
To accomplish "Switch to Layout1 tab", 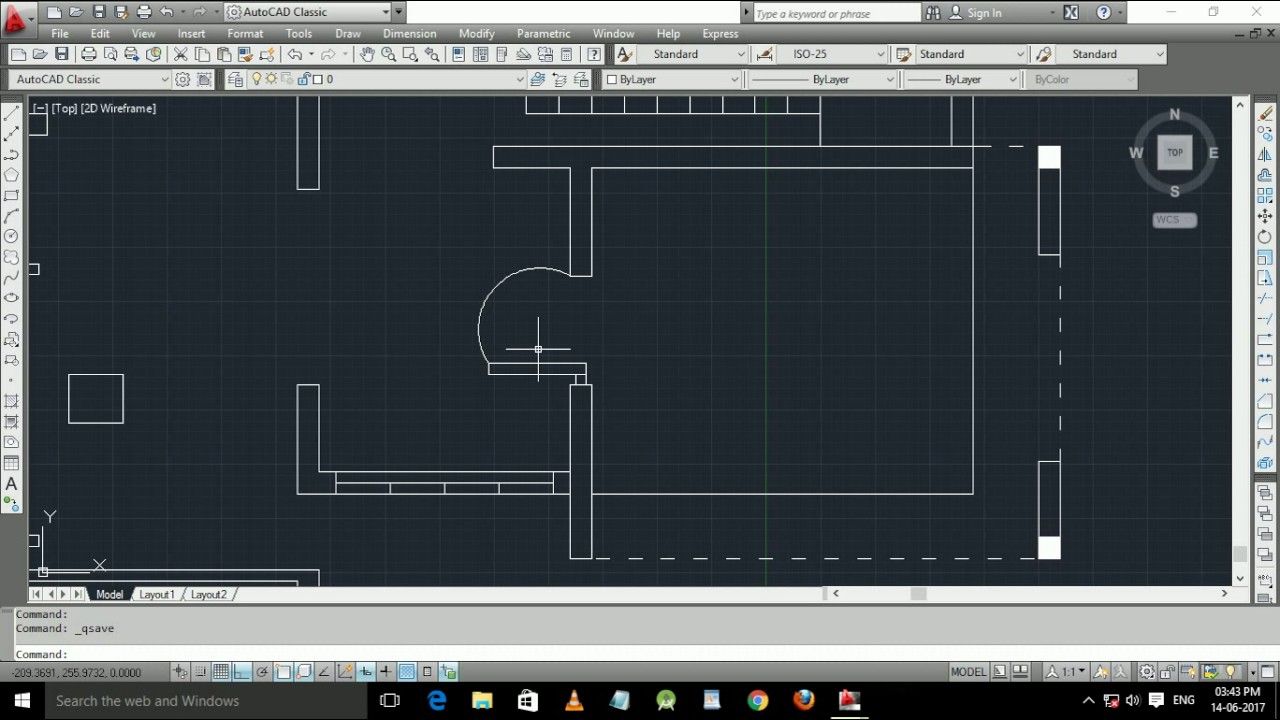I will [x=156, y=594].
